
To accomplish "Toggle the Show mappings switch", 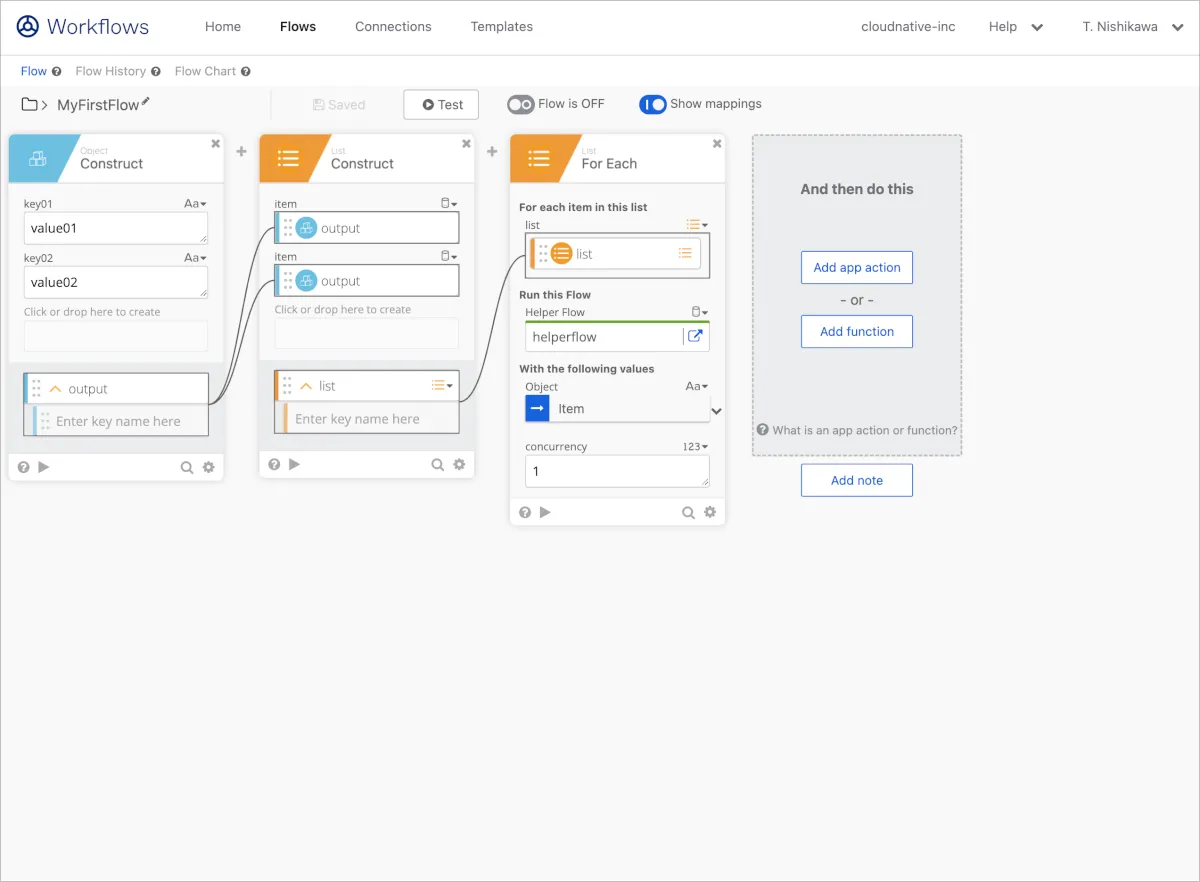I will click(653, 104).
